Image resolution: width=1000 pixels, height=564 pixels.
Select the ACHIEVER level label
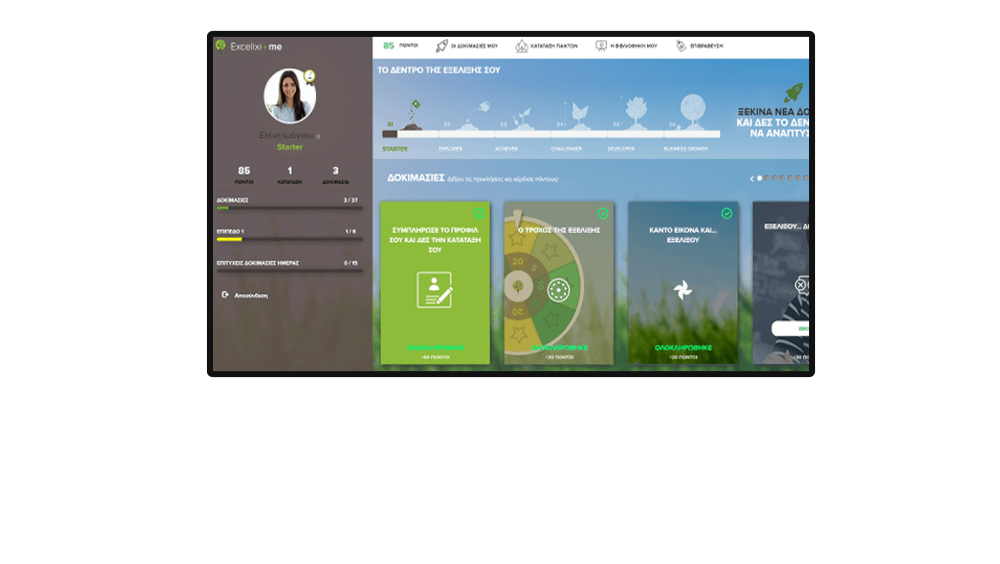[x=506, y=149]
